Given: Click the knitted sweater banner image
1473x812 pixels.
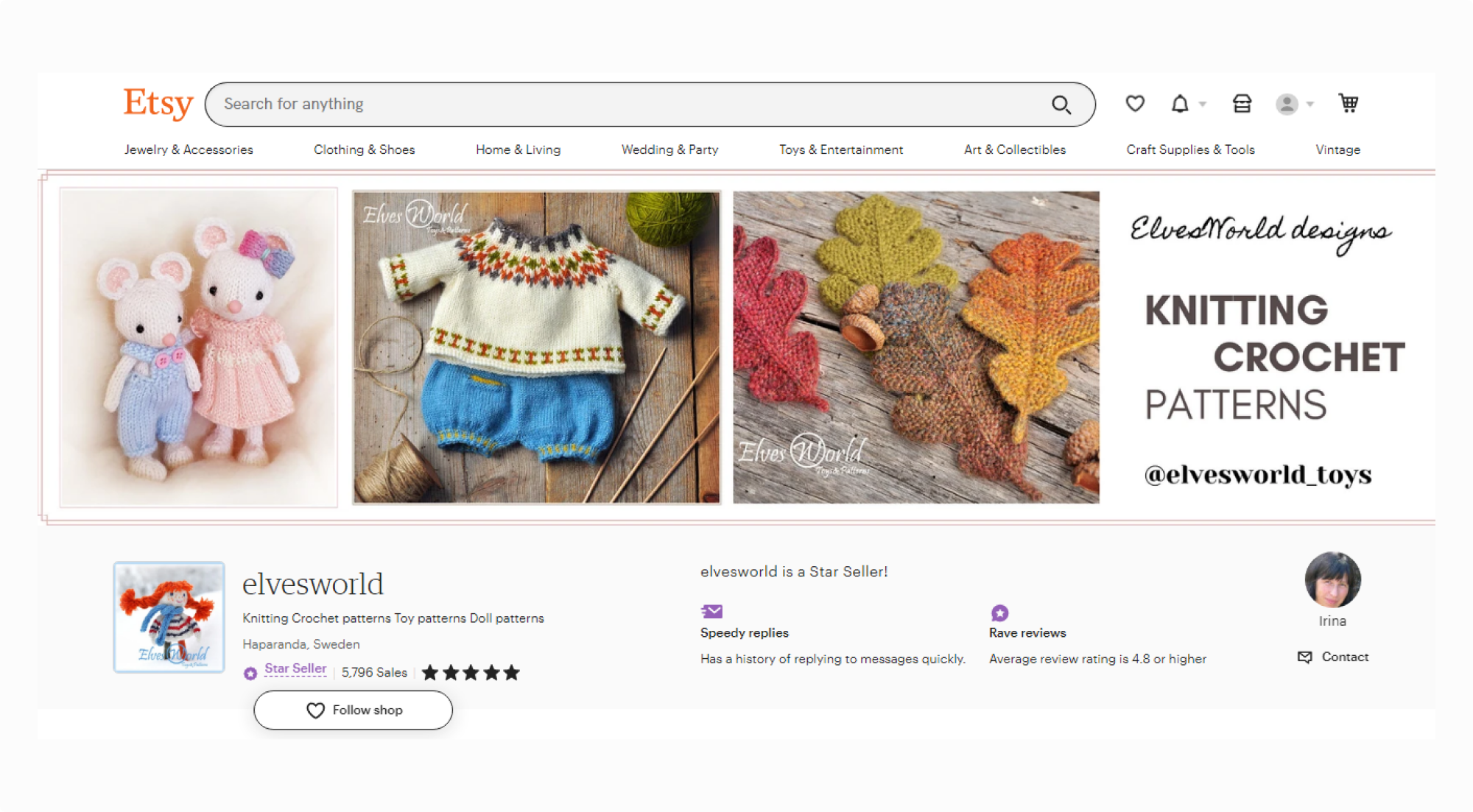Looking at the screenshot, I should 536,347.
